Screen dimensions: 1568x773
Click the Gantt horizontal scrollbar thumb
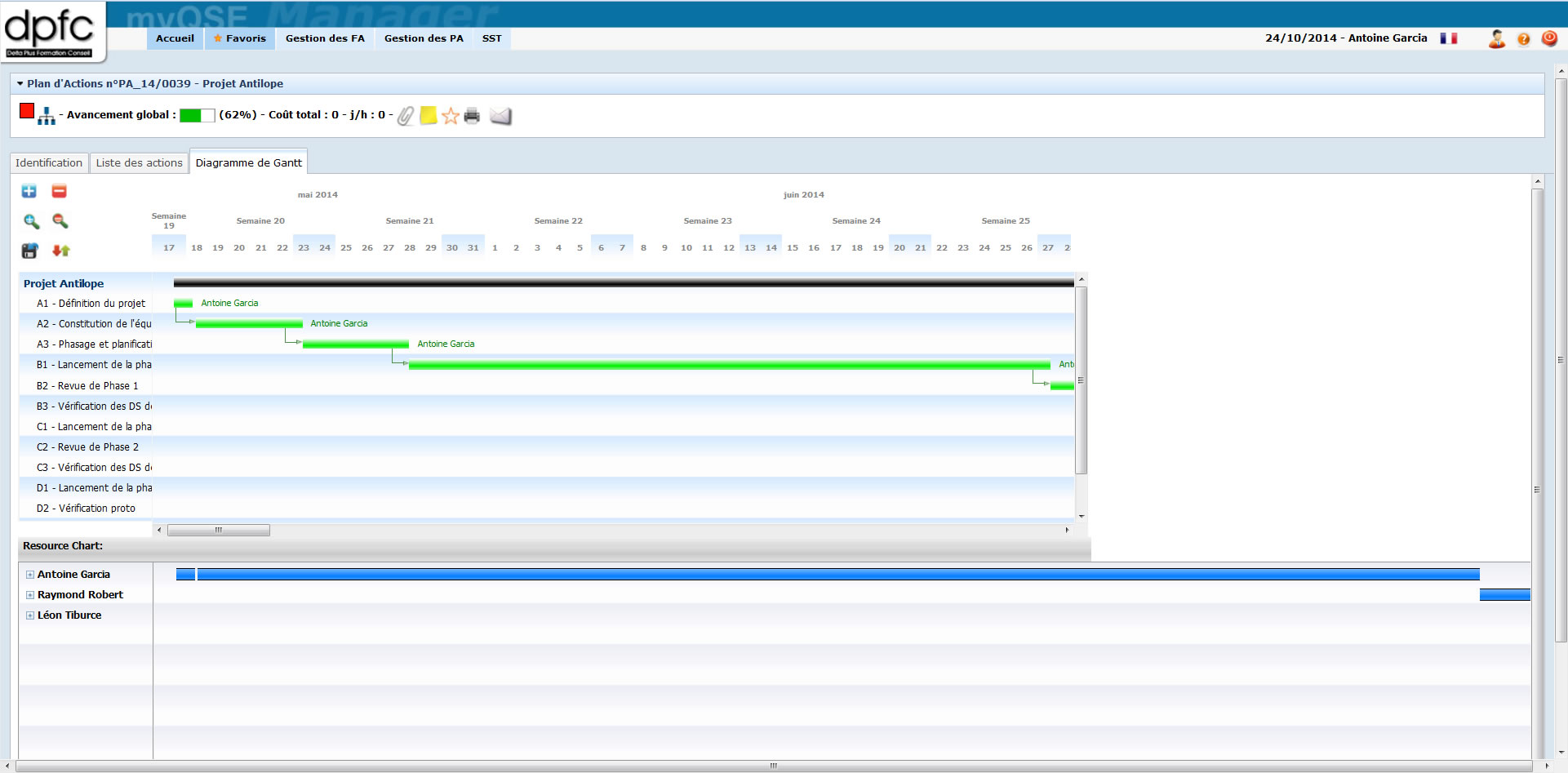point(218,531)
